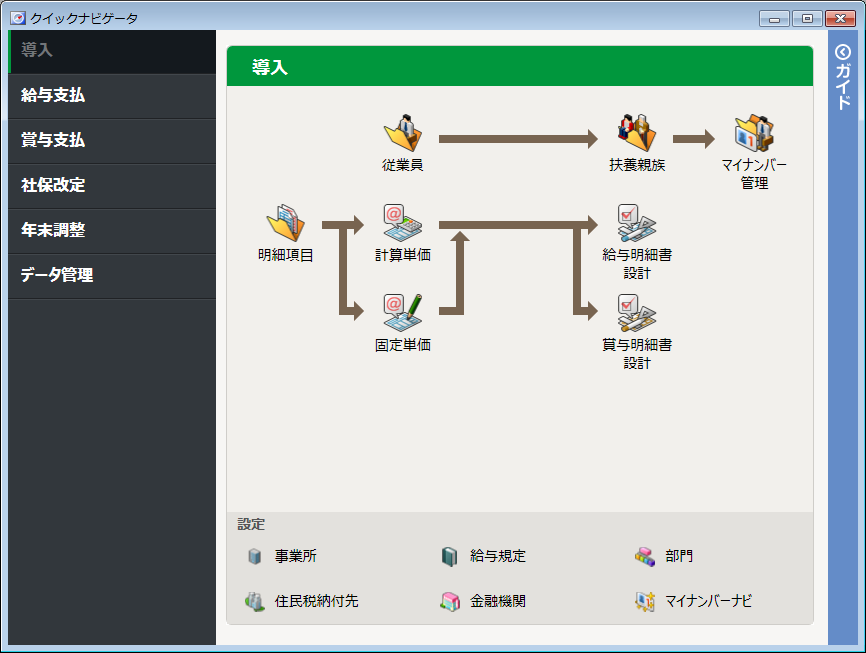Open the 計算単価 calculator icon
Viewport: 866px width, 653px height.
[403, 223]
